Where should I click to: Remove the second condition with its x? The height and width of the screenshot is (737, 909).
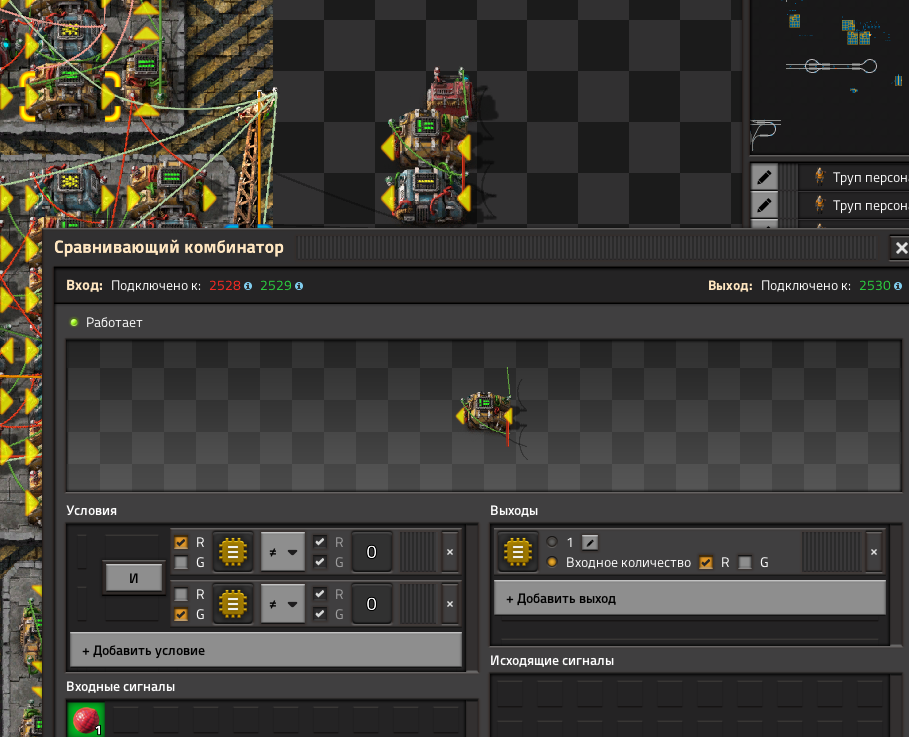pos(450,604)
